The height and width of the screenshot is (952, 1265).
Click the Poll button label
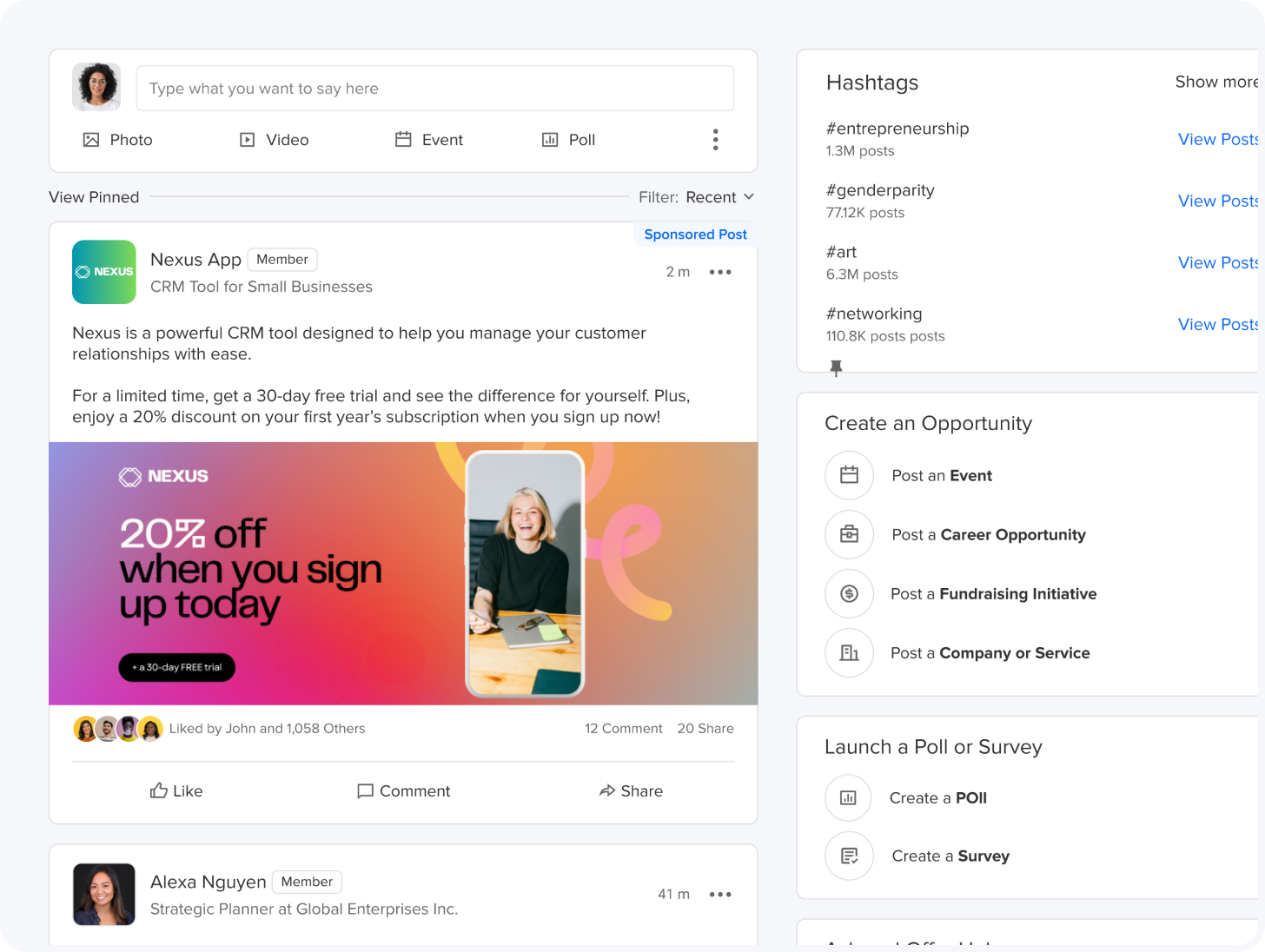click(x=582, y=140)
